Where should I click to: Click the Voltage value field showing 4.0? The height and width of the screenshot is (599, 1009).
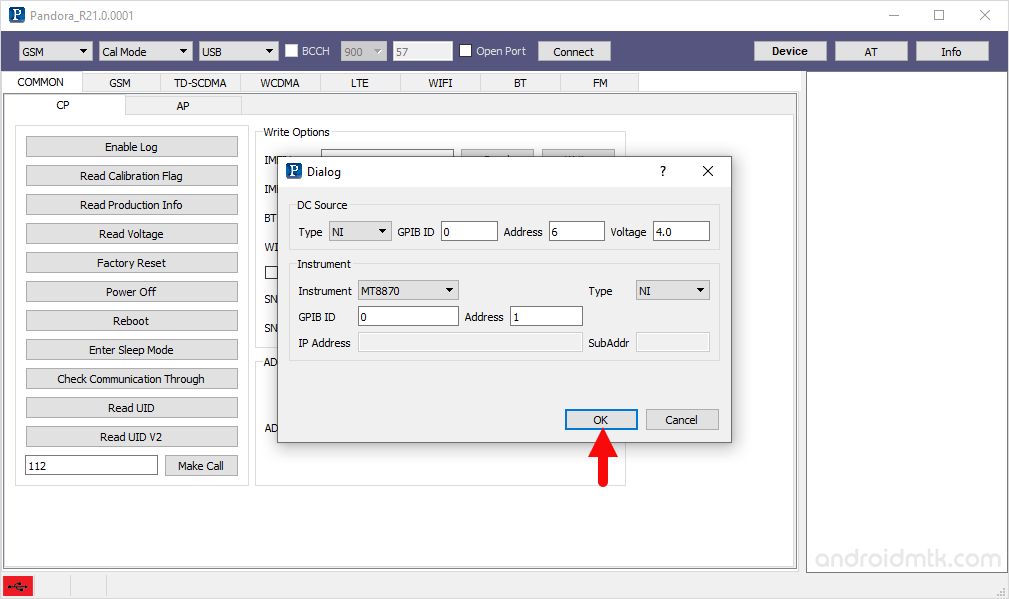pyautogui.click(x=681, y=231)
